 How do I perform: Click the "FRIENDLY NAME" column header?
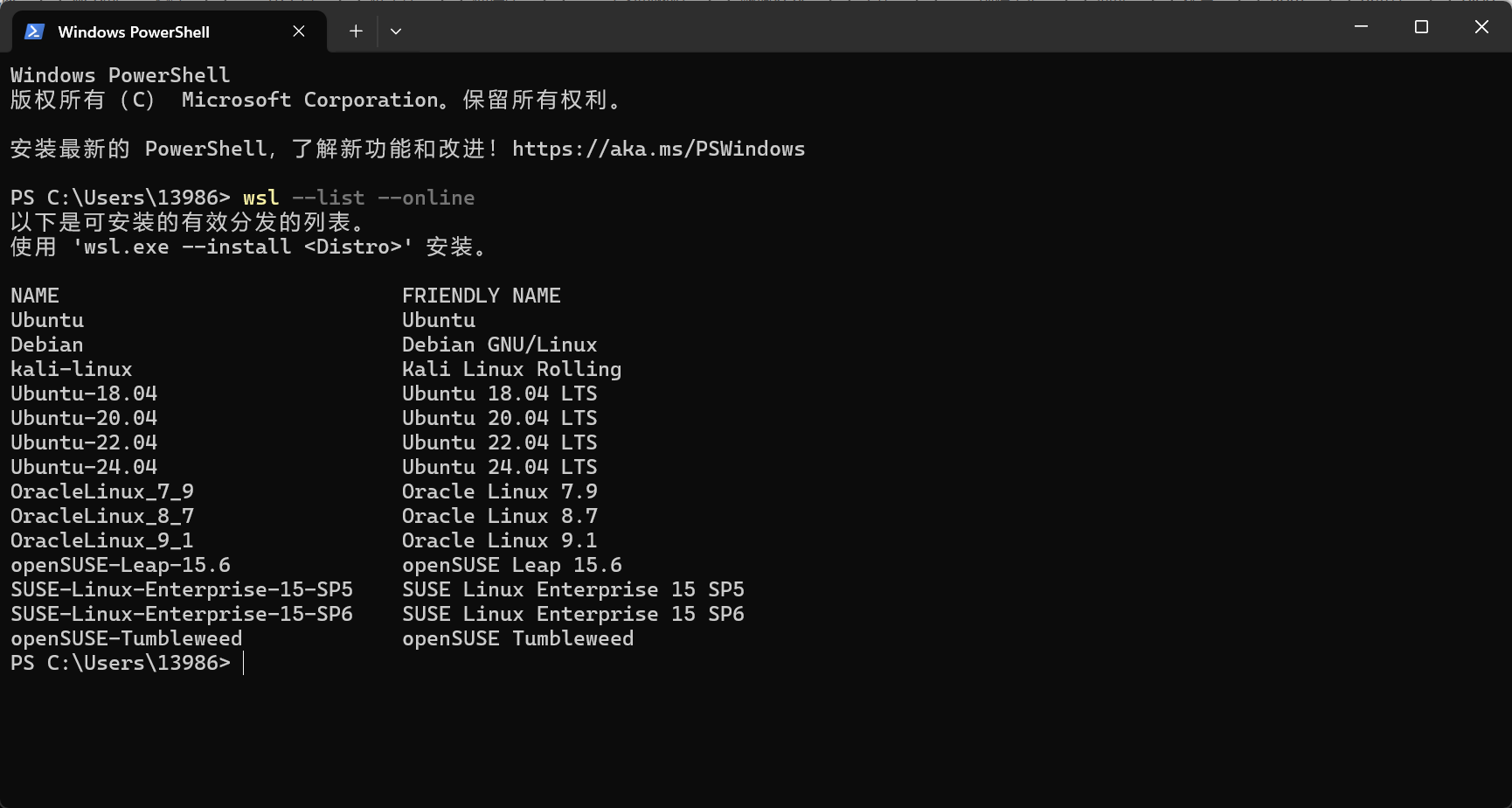pyautogui.click(x=481, y=296)
